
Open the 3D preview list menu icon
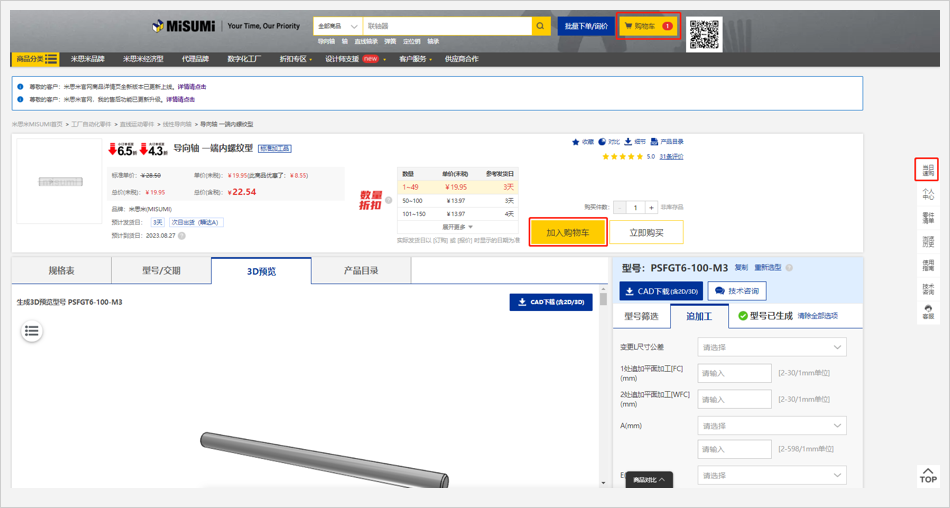(x=32, y=330)
